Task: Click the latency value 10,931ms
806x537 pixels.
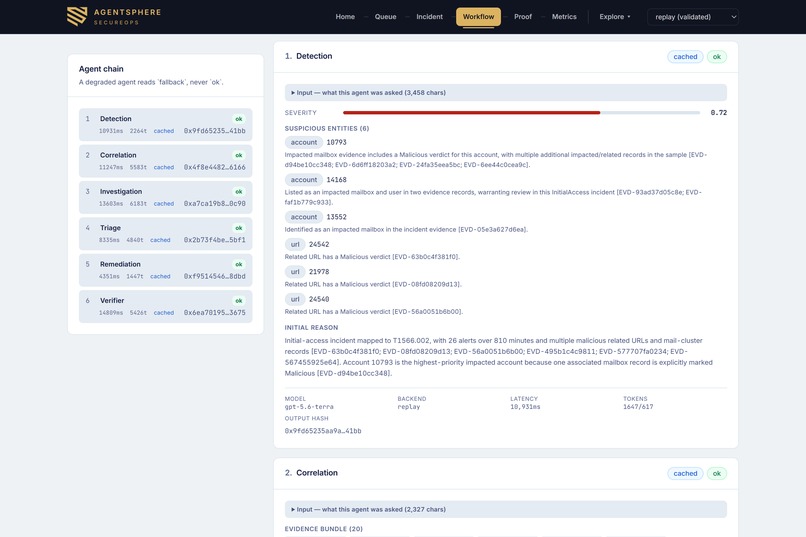Action: pos(525,407)
